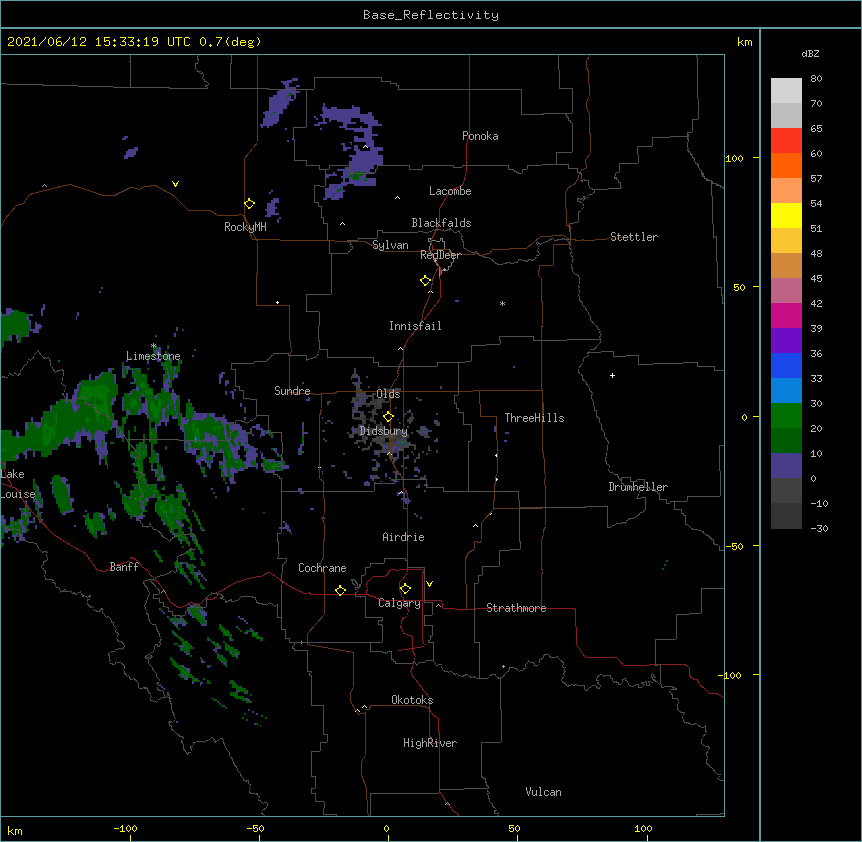This screenshot has width=862, height=842.
Task: Click the Airdrie label
Action: click(404, 537)
